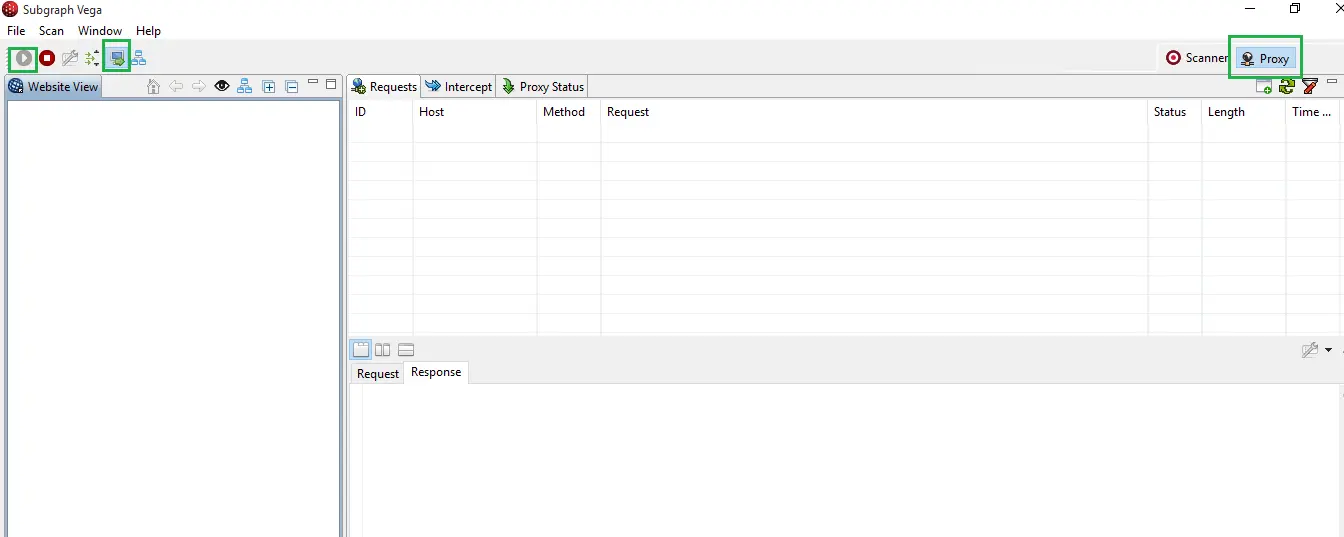The width and height of the screenshot is (1344, 537).
Task: Open the Scan menu
Action: [51, 31]
